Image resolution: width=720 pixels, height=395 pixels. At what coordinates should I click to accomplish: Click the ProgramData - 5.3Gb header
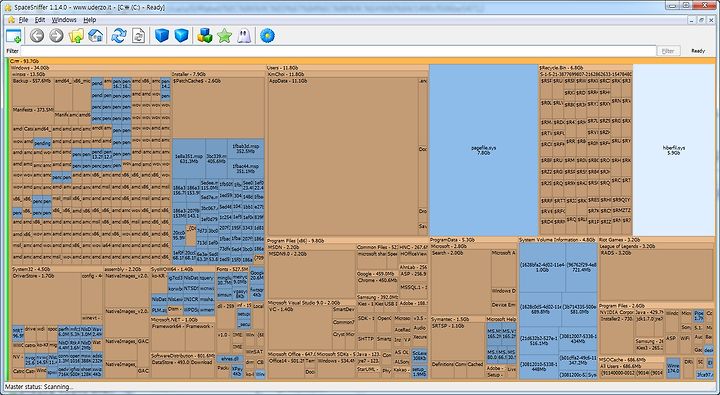(x=473, y=241)
